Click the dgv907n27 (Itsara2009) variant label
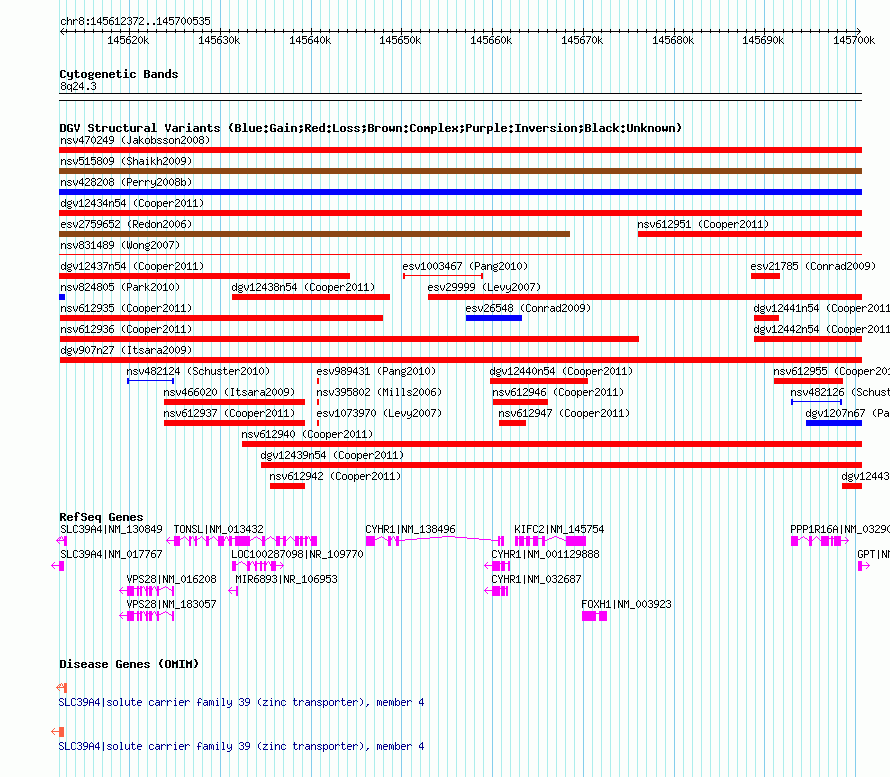The width and height of the screenshot is (890, 777). pos(126,350)
